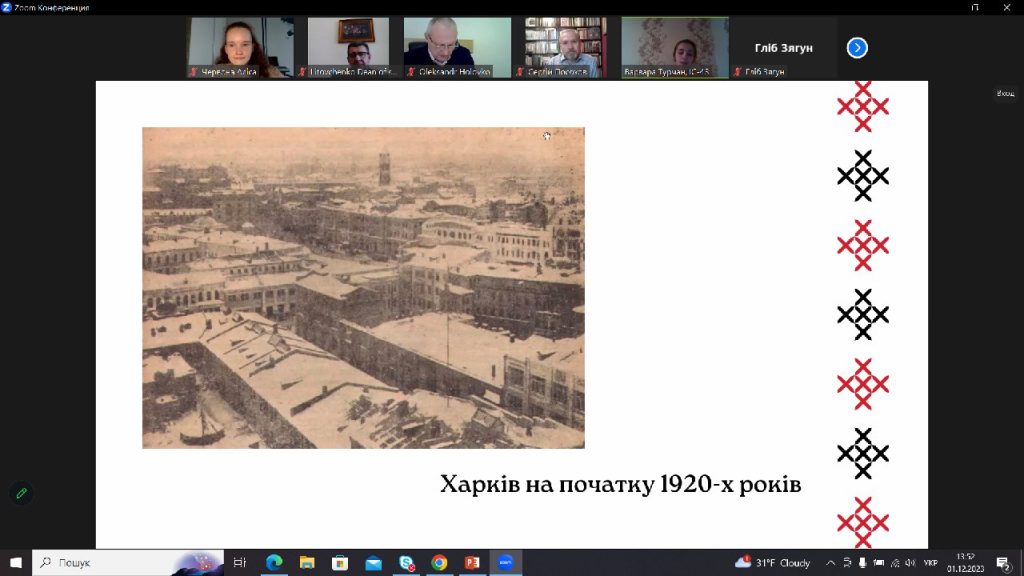Screen dimensions: 1024x576
Task: Show next participants with the blue arrow
Action: pos(857,48)
